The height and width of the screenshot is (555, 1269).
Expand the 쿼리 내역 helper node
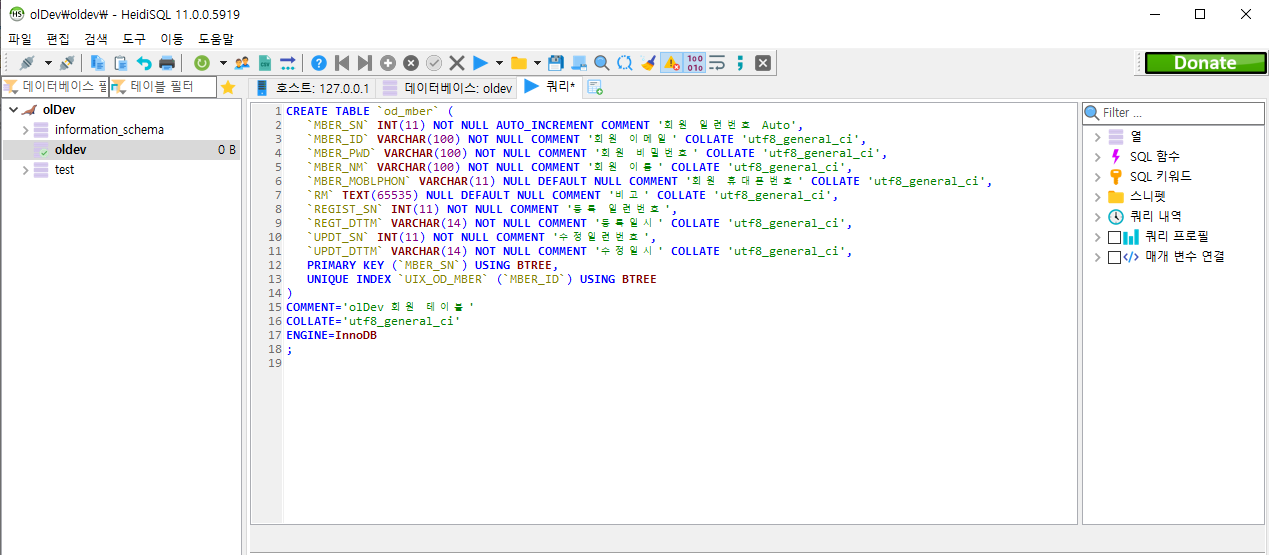1097,217
